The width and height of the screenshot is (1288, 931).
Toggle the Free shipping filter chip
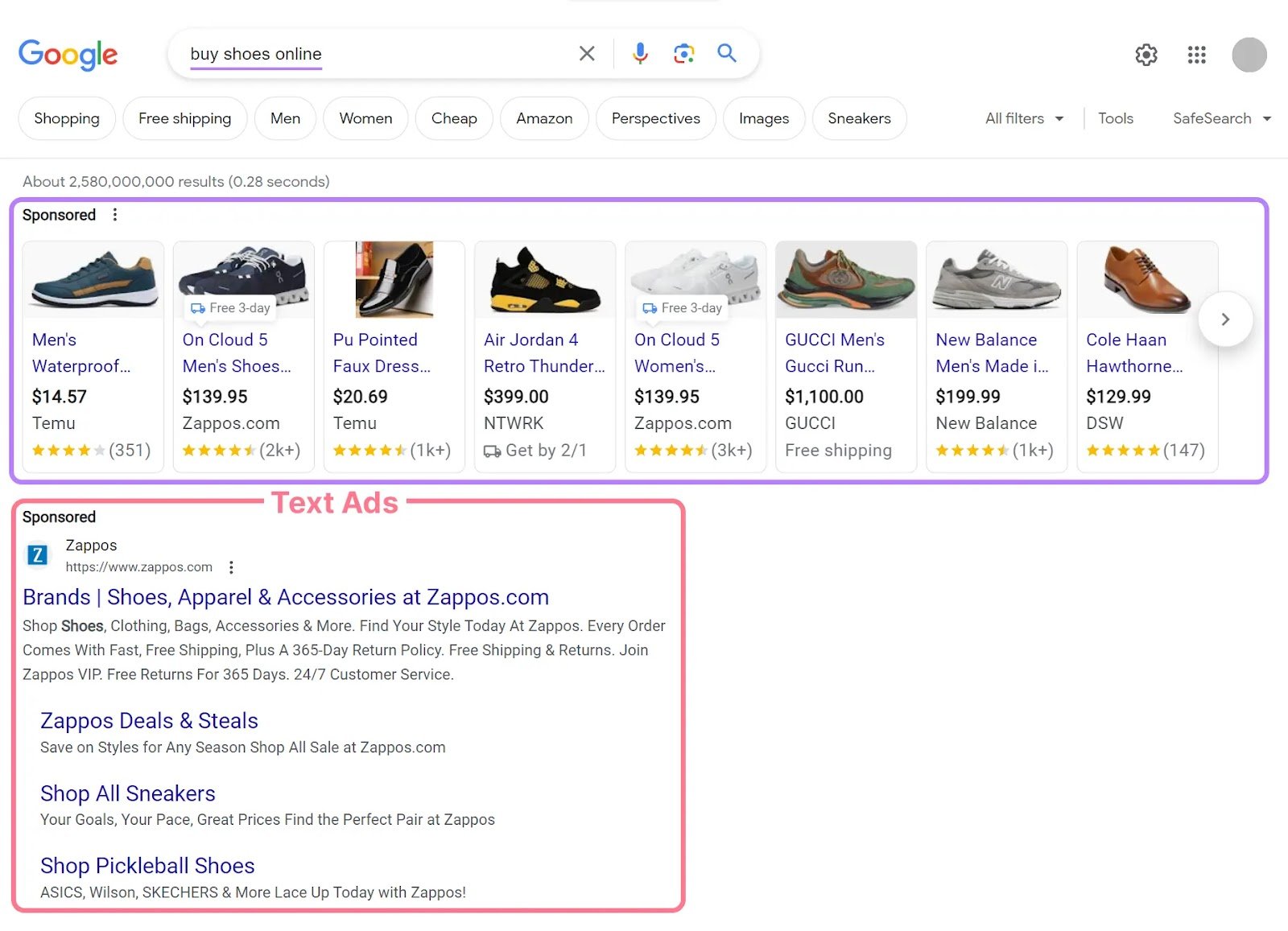[x=184, y=118]
